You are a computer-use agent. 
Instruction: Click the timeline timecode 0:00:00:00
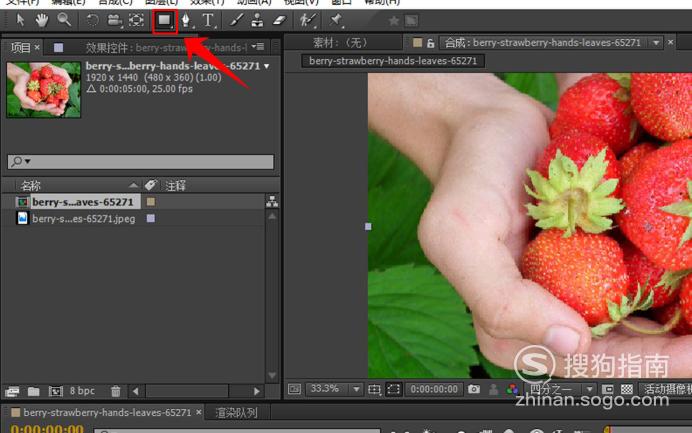pyautogui.click(x=47, y=428)
